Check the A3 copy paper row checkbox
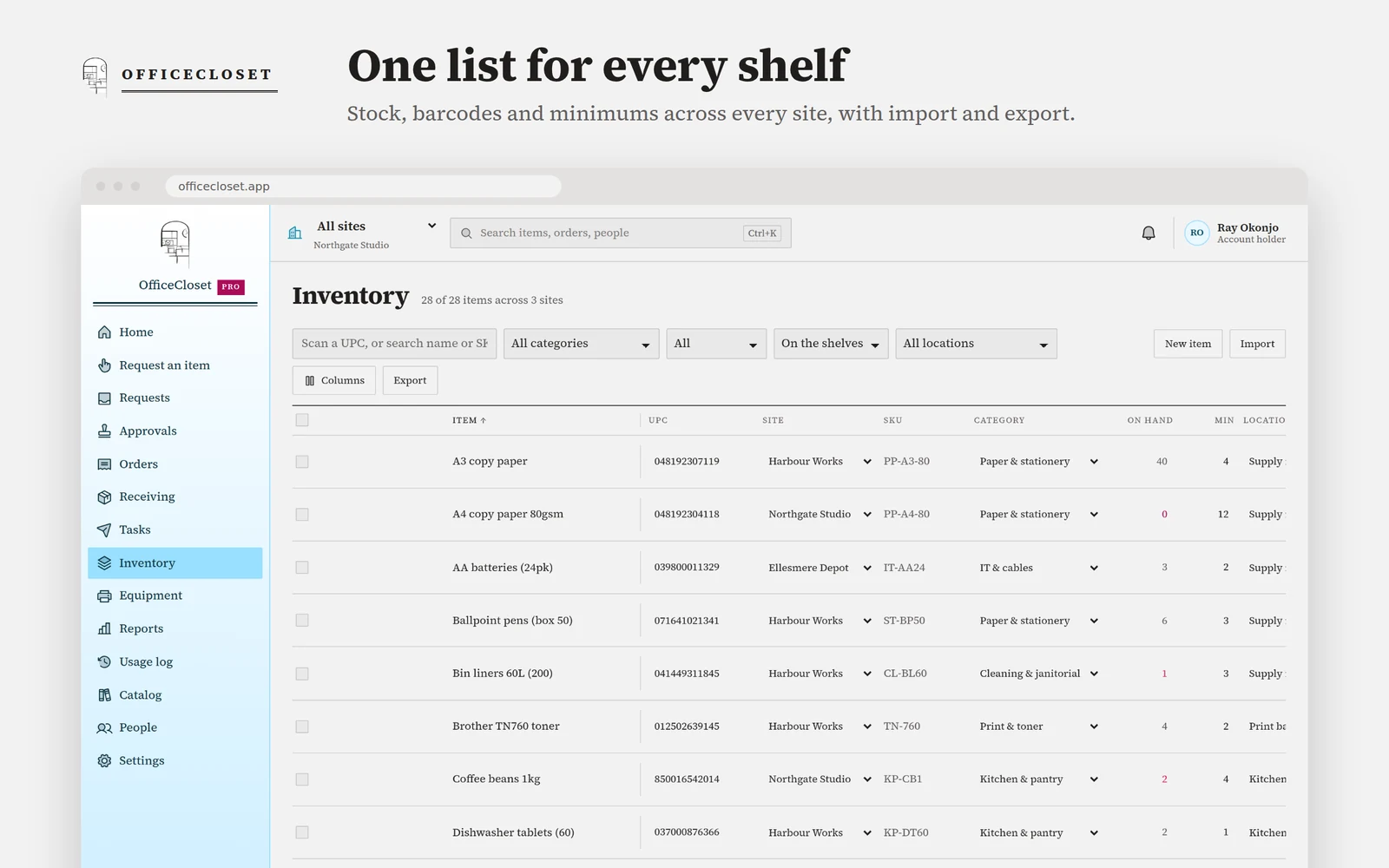 click(302, 462)
